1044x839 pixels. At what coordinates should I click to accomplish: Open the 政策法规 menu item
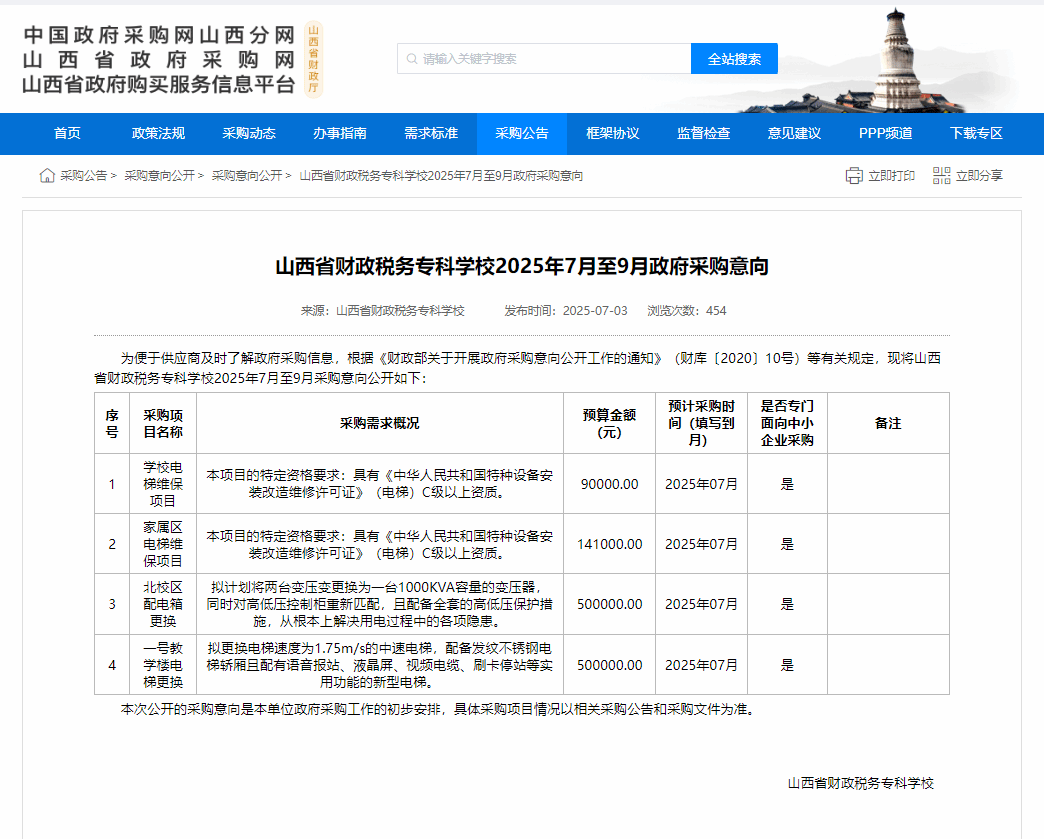pyautogui.click(x=158, y=134)
